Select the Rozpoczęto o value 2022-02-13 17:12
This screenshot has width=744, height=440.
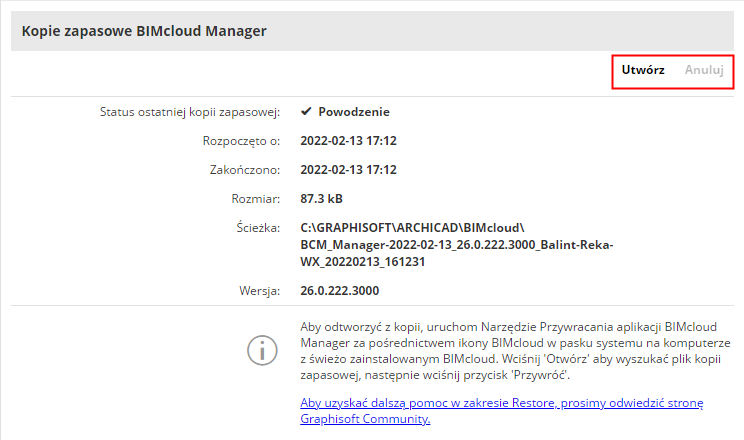(x=348, y=141)
